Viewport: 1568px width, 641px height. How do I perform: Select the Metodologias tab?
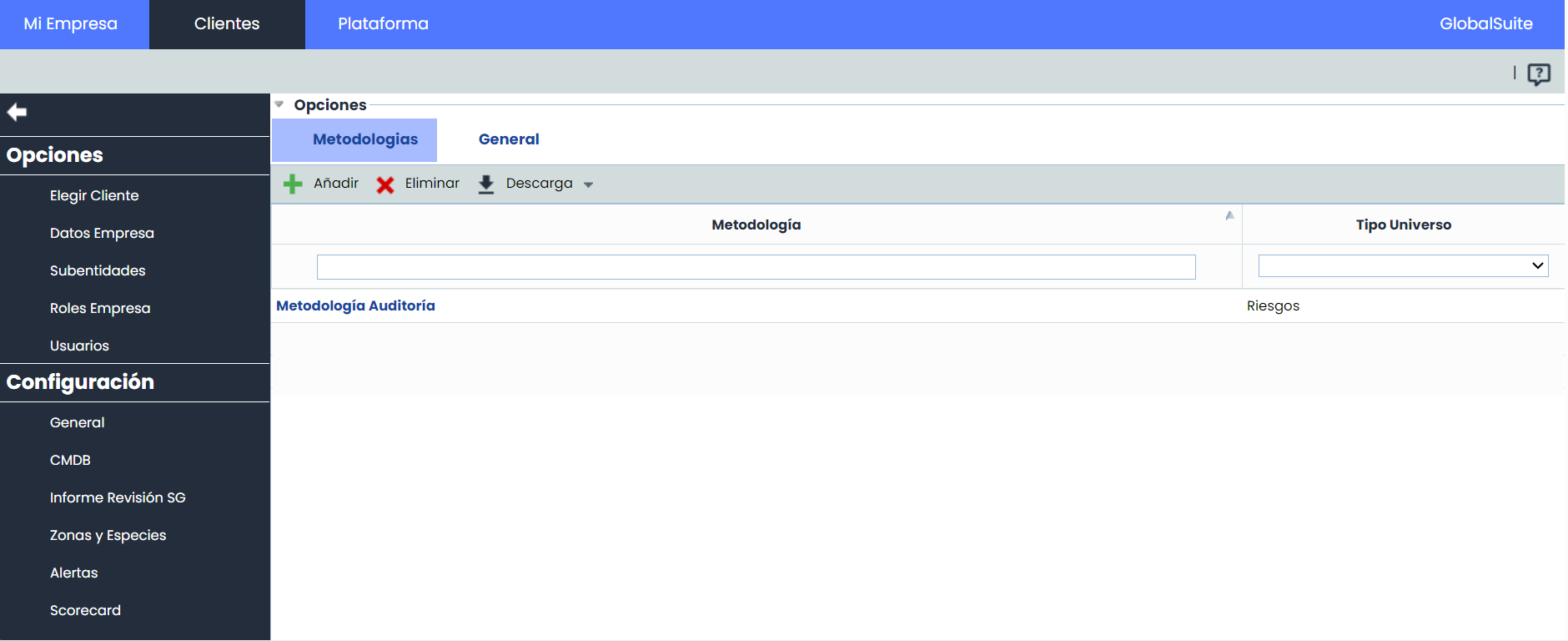coord(364,139)
